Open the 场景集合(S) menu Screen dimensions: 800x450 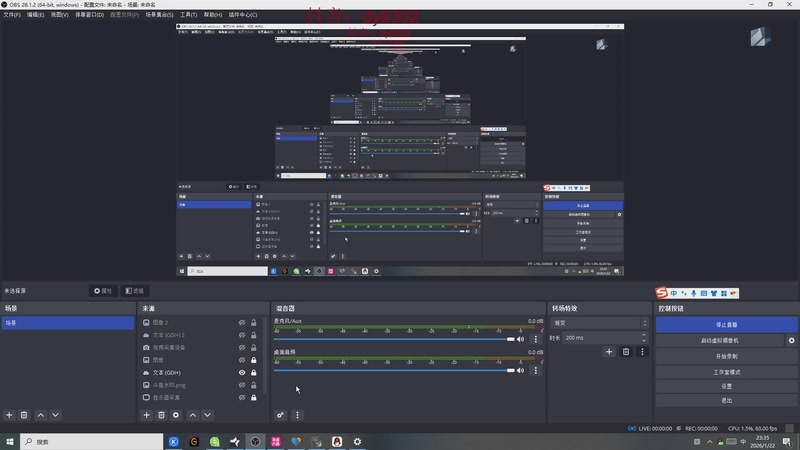coord(159,15)
